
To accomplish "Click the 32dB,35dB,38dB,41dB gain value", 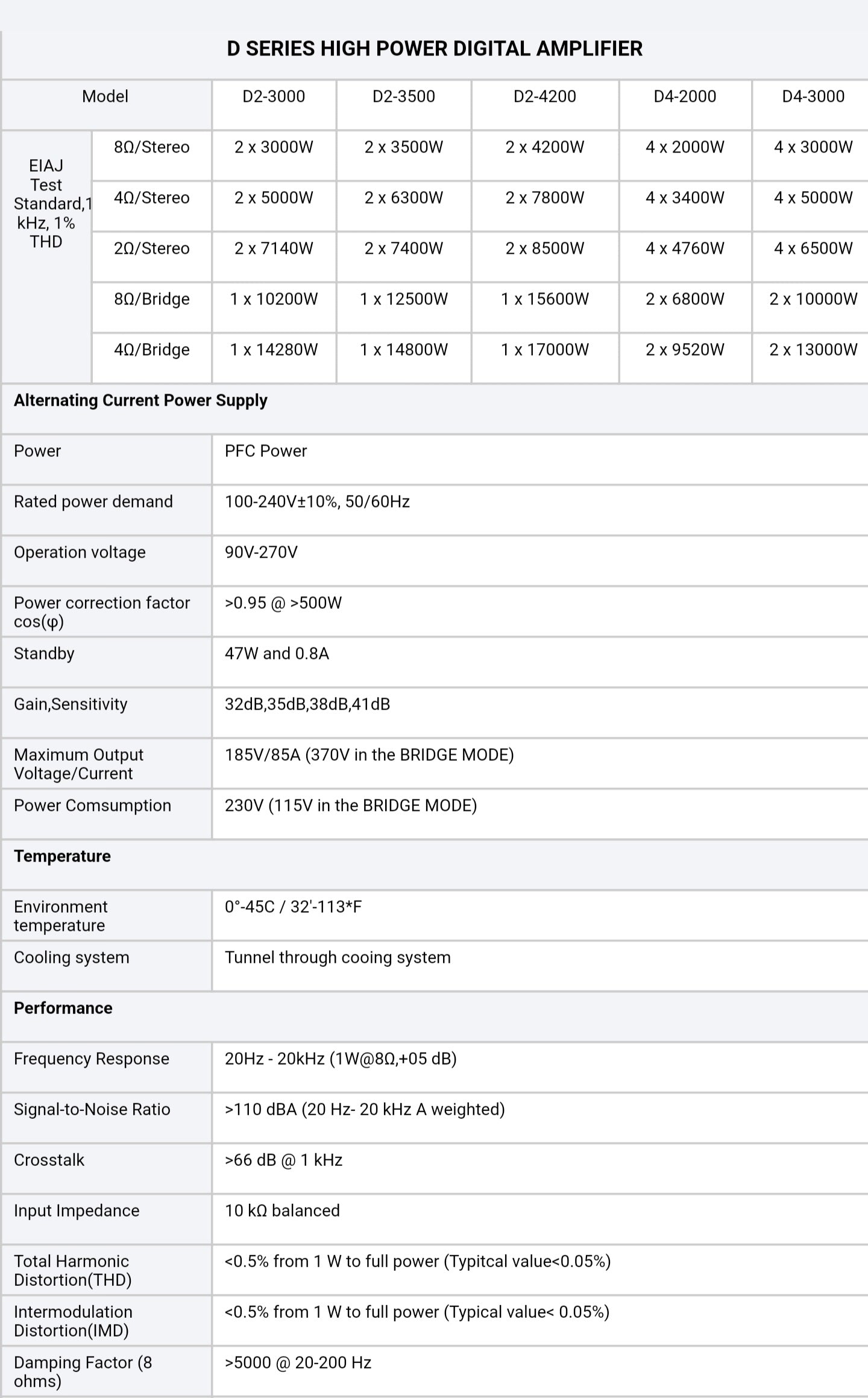I will click(307, 704).
